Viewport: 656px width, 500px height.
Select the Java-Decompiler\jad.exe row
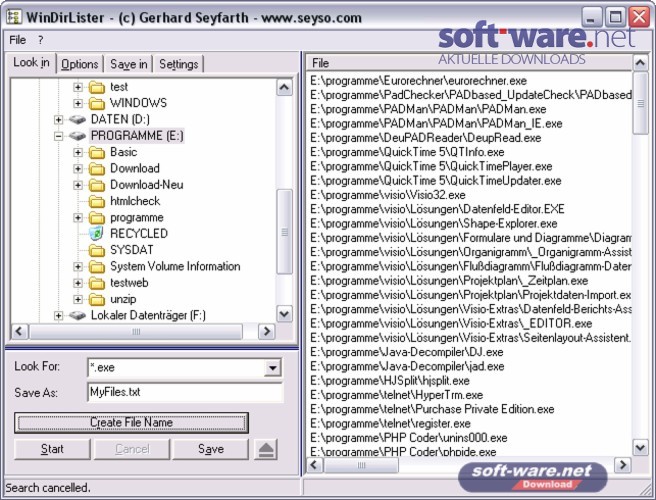407,367
